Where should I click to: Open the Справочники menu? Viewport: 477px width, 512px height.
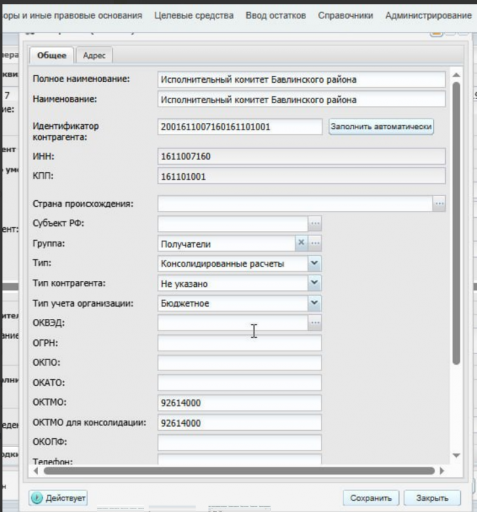345,15
